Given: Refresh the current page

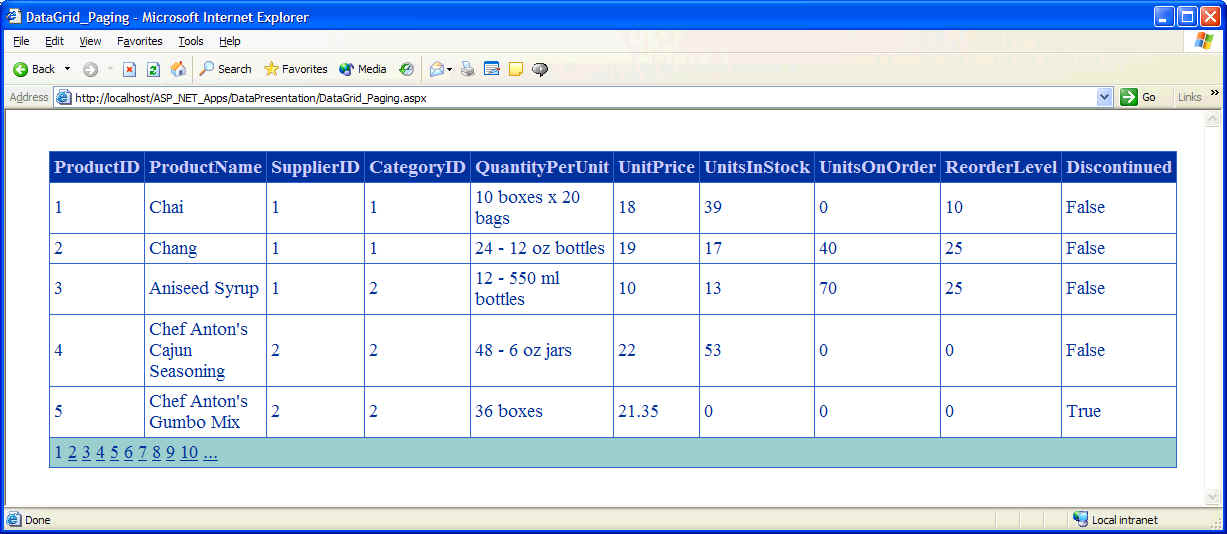Looking at the screenshot, I should coord(153,69).
